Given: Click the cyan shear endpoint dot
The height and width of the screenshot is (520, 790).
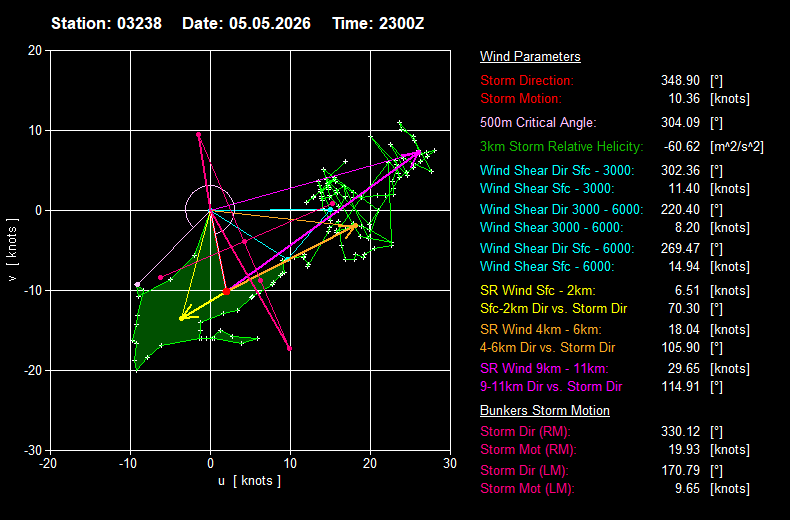Looking at the screenshot, I should tap(330, 210).
